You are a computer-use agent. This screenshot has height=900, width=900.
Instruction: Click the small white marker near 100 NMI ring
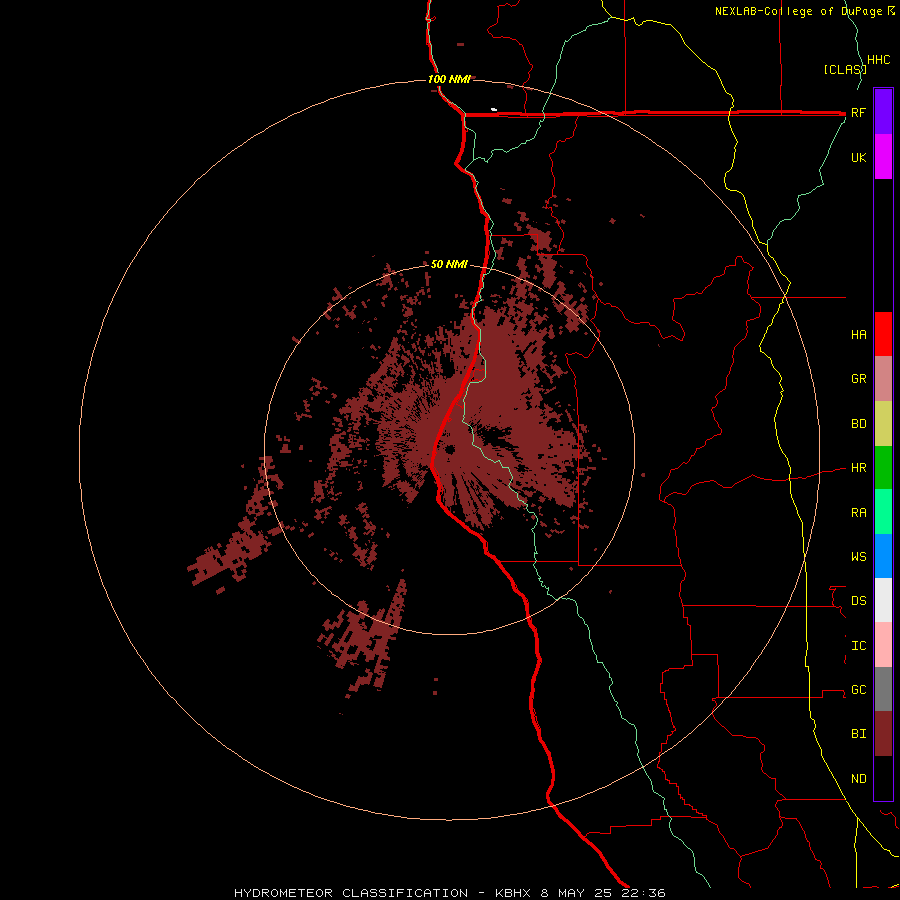point(494,109)
